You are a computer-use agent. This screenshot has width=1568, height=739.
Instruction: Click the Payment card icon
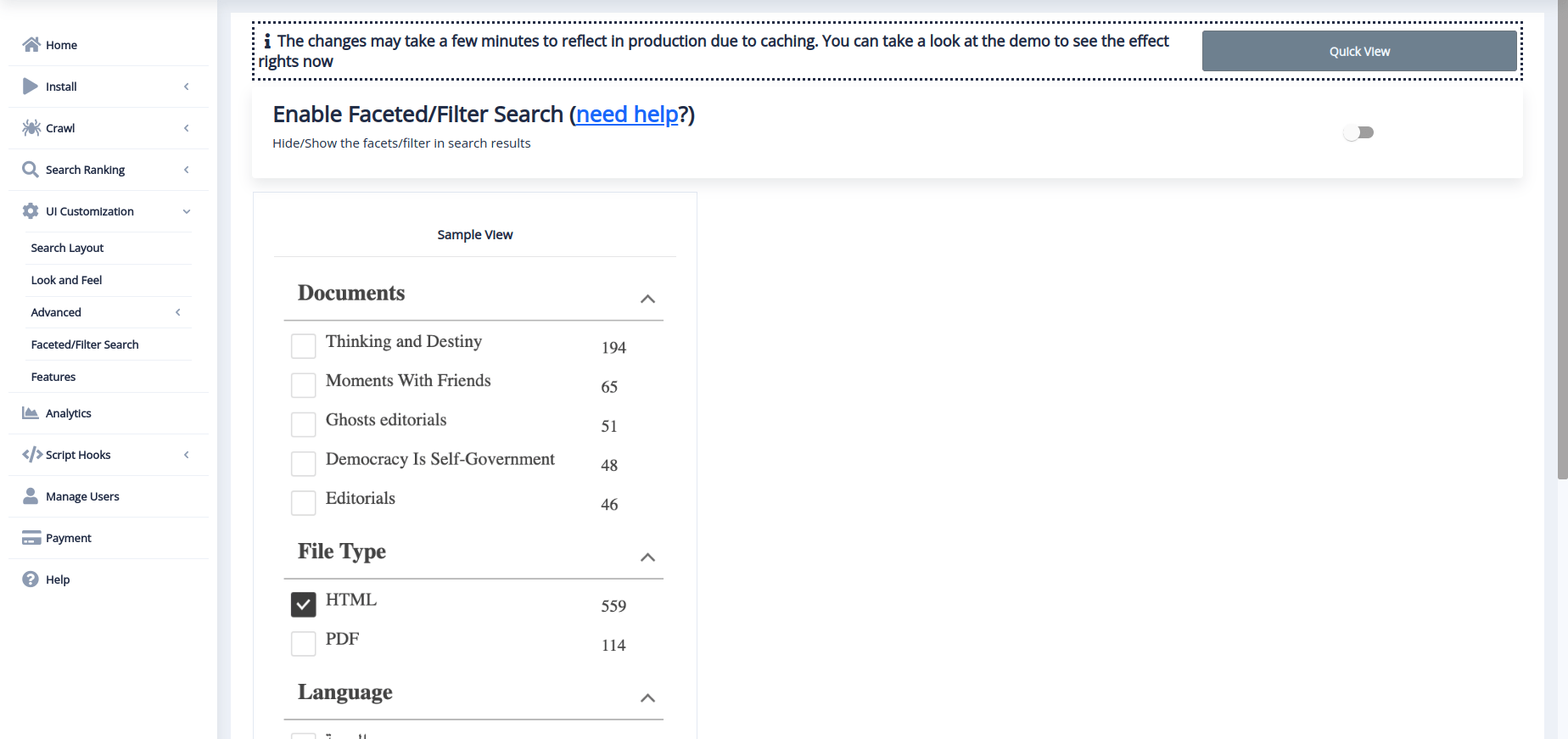coord(31,538)
